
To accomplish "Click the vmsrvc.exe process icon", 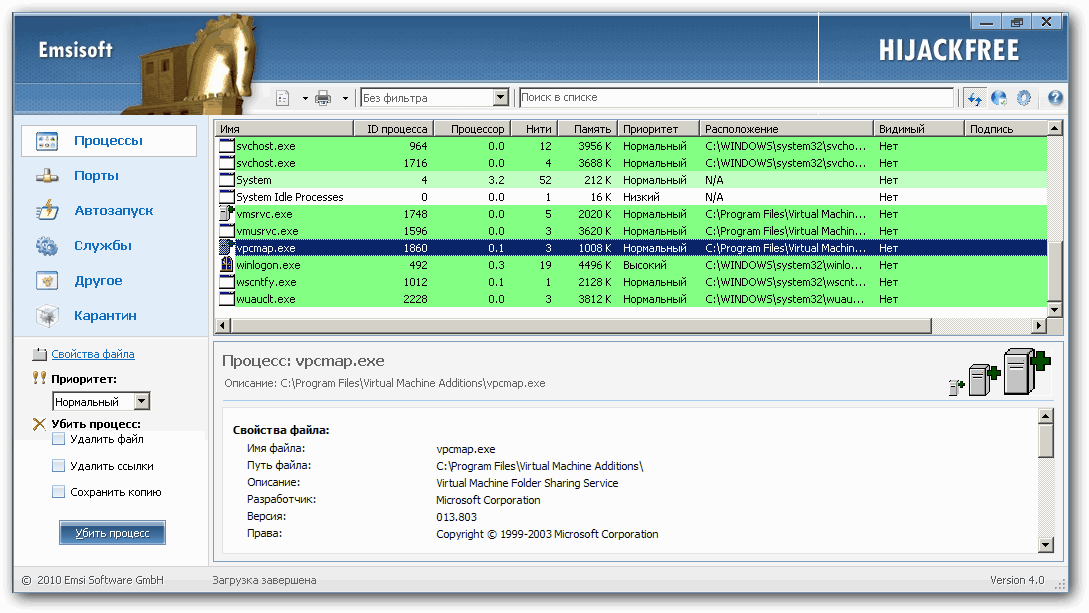I will coord(226,213).
